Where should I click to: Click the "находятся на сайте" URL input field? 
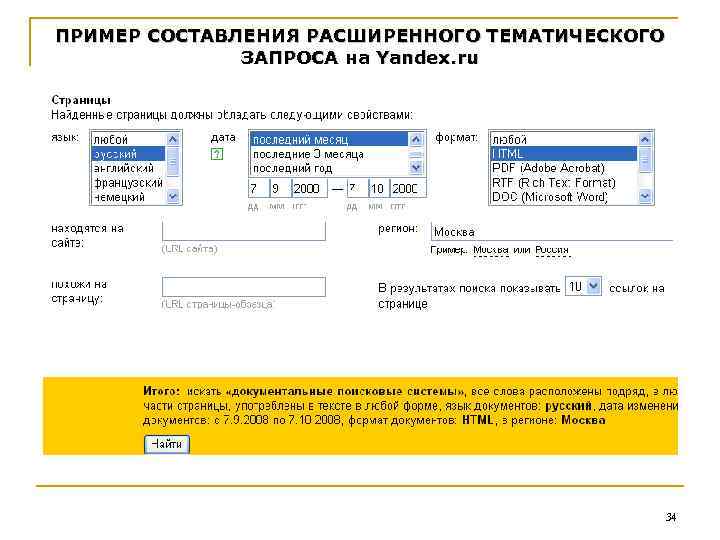pyautogui.click(x=244, y=230)
